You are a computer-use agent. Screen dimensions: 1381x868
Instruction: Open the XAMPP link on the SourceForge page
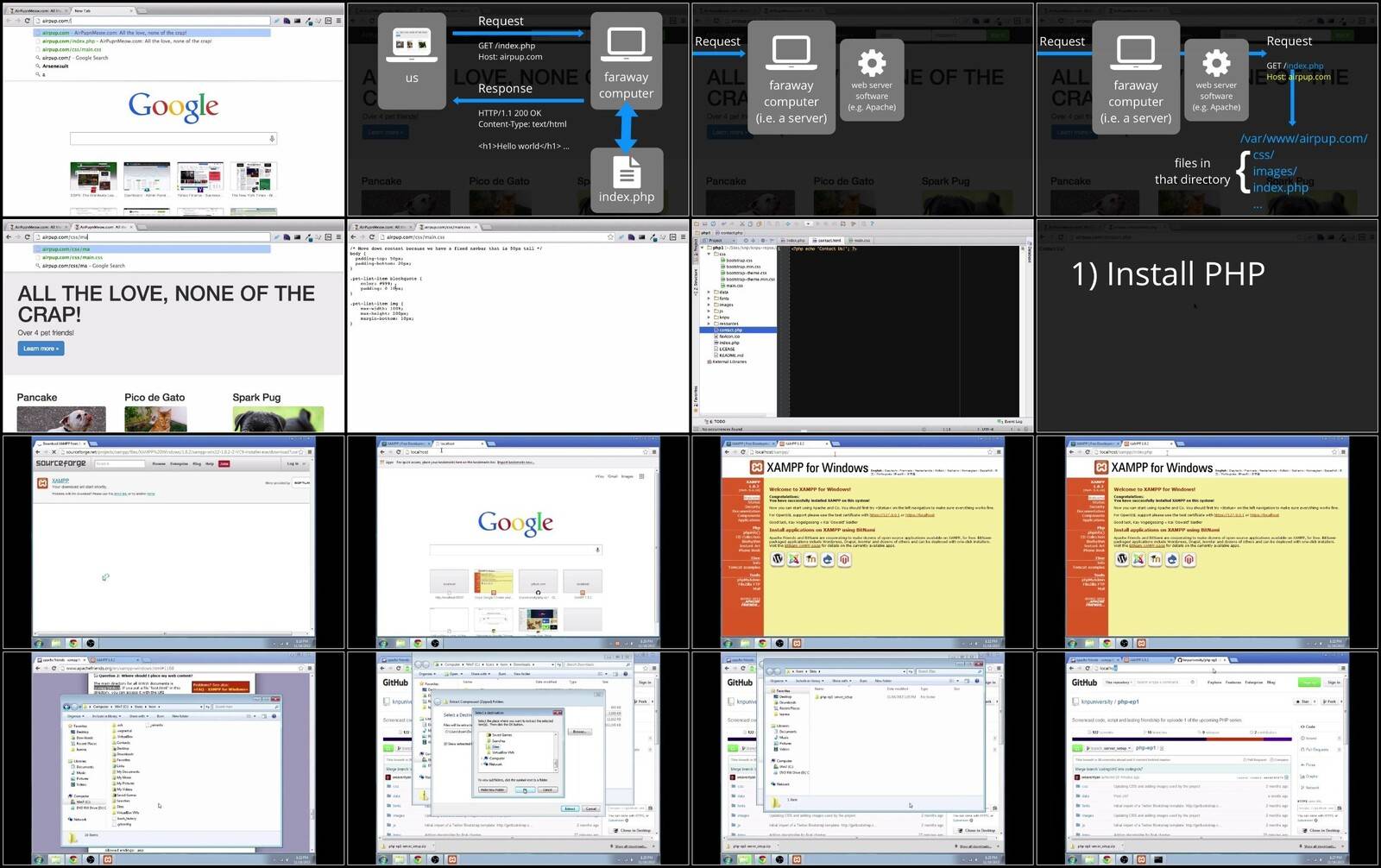click(x=60, y=481)
